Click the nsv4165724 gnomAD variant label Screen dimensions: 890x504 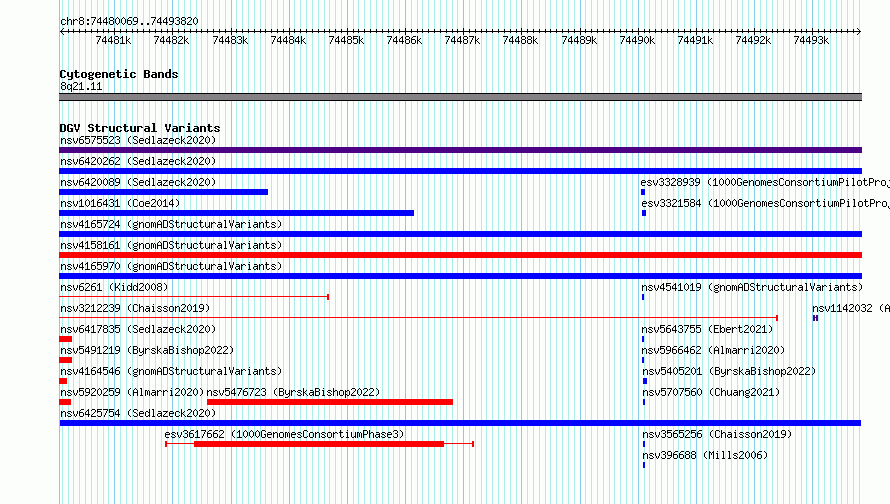[171, 224]
